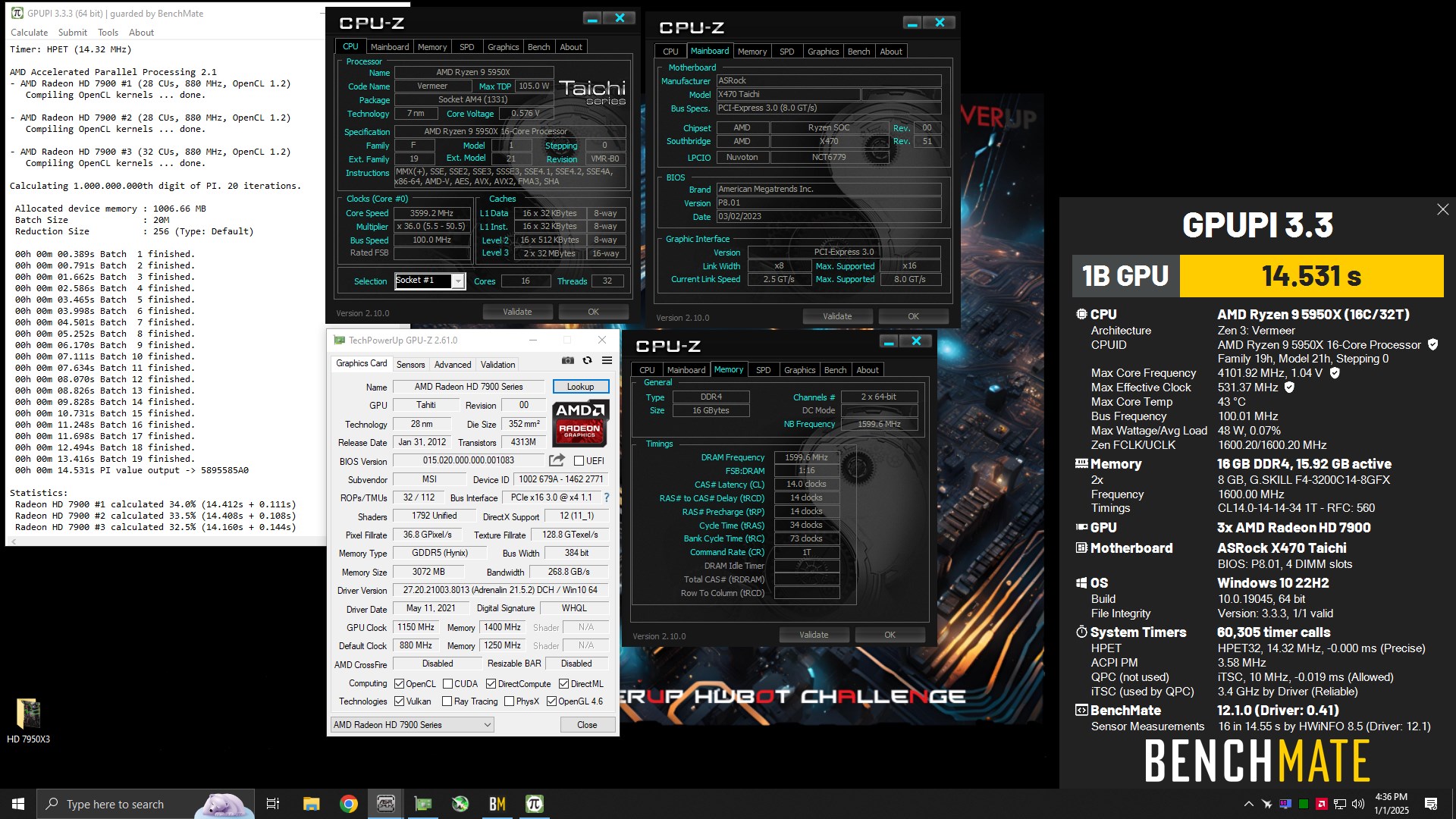Toggle the PhysX checkbox
Screen dimensions: 1456x819
point(509,701)
